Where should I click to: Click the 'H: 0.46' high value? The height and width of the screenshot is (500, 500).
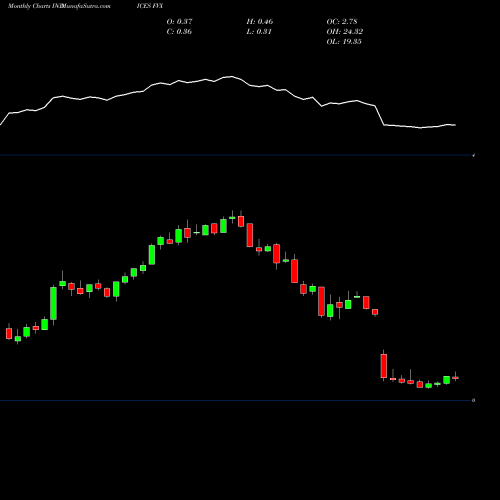[x=260, y=22]
